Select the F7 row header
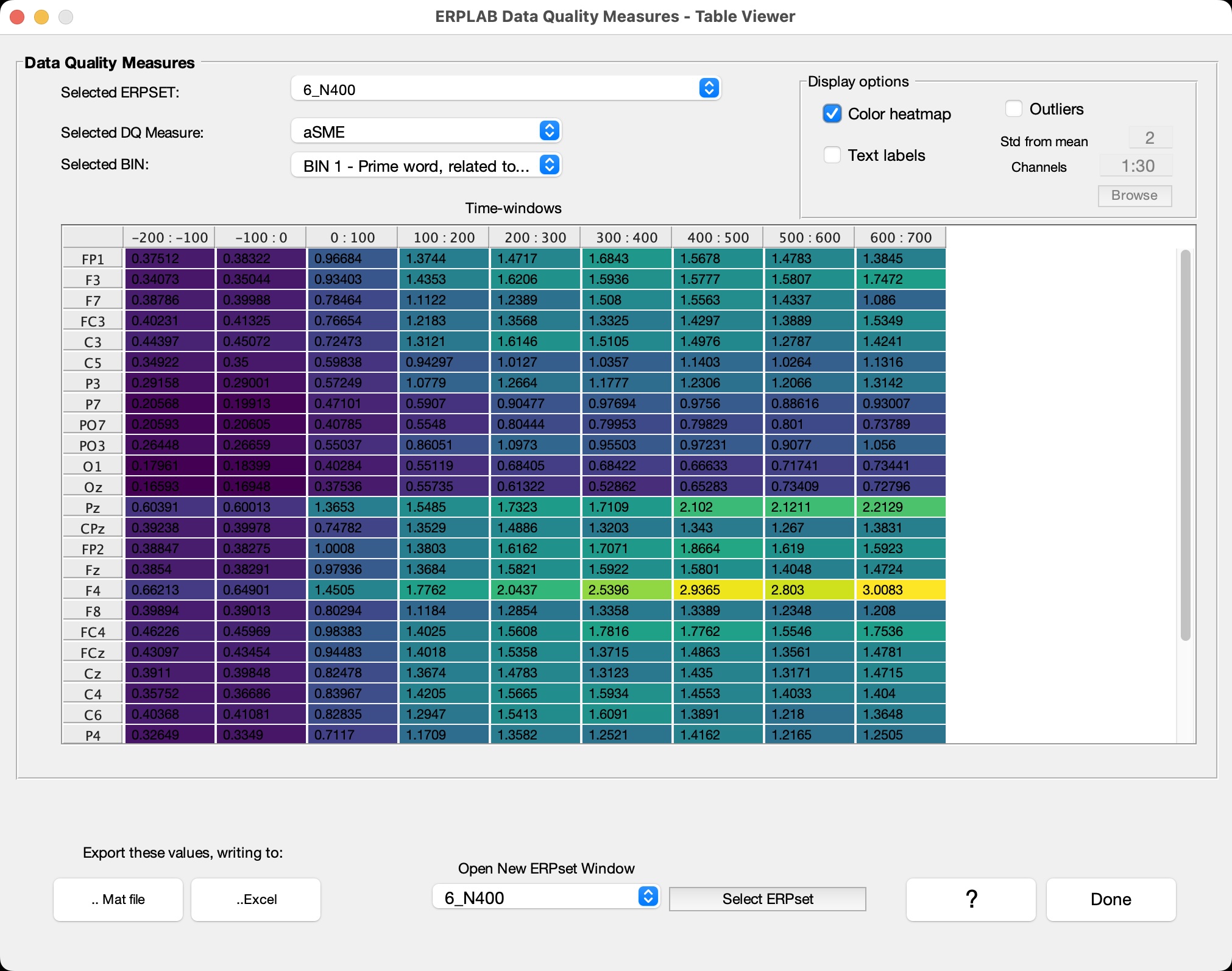Viewport: 1232px width, 971px height. point(93,300)
